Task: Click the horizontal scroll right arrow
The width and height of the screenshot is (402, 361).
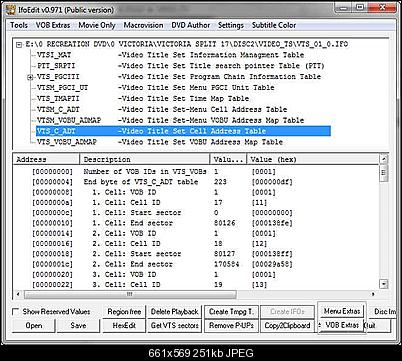Action: pos(373,294)
